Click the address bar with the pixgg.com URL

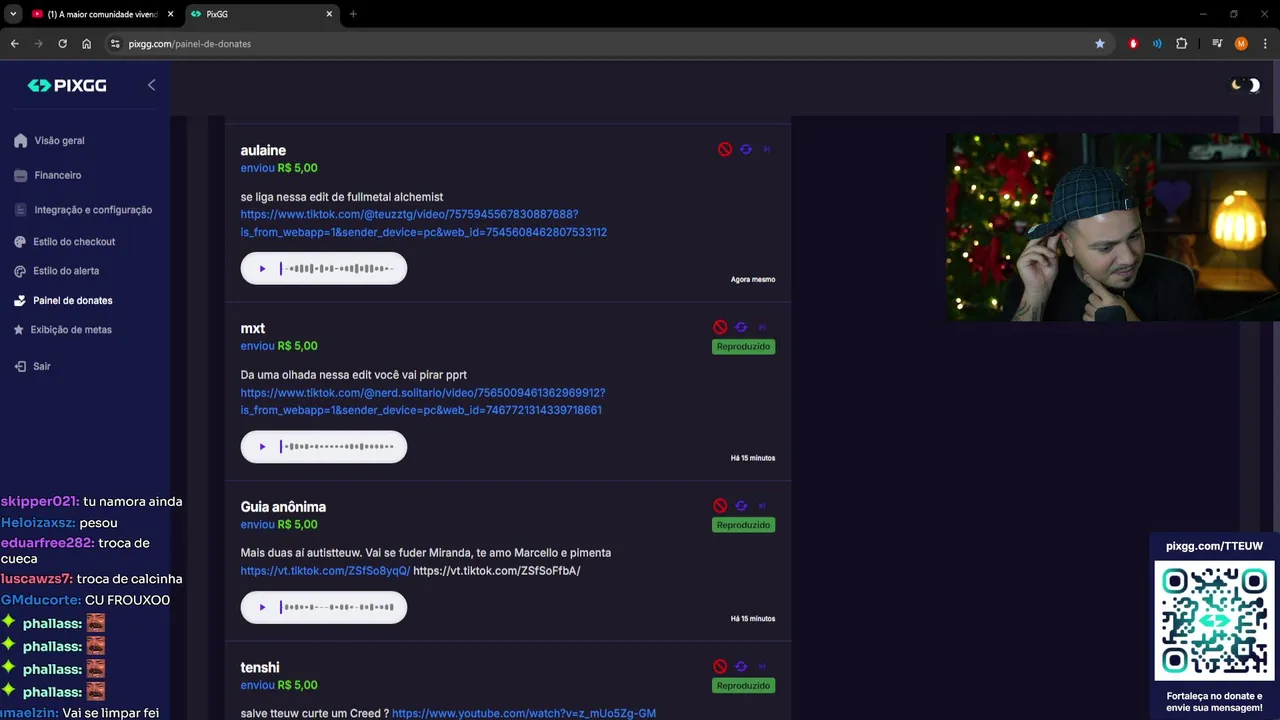click(x=600, y=44)
